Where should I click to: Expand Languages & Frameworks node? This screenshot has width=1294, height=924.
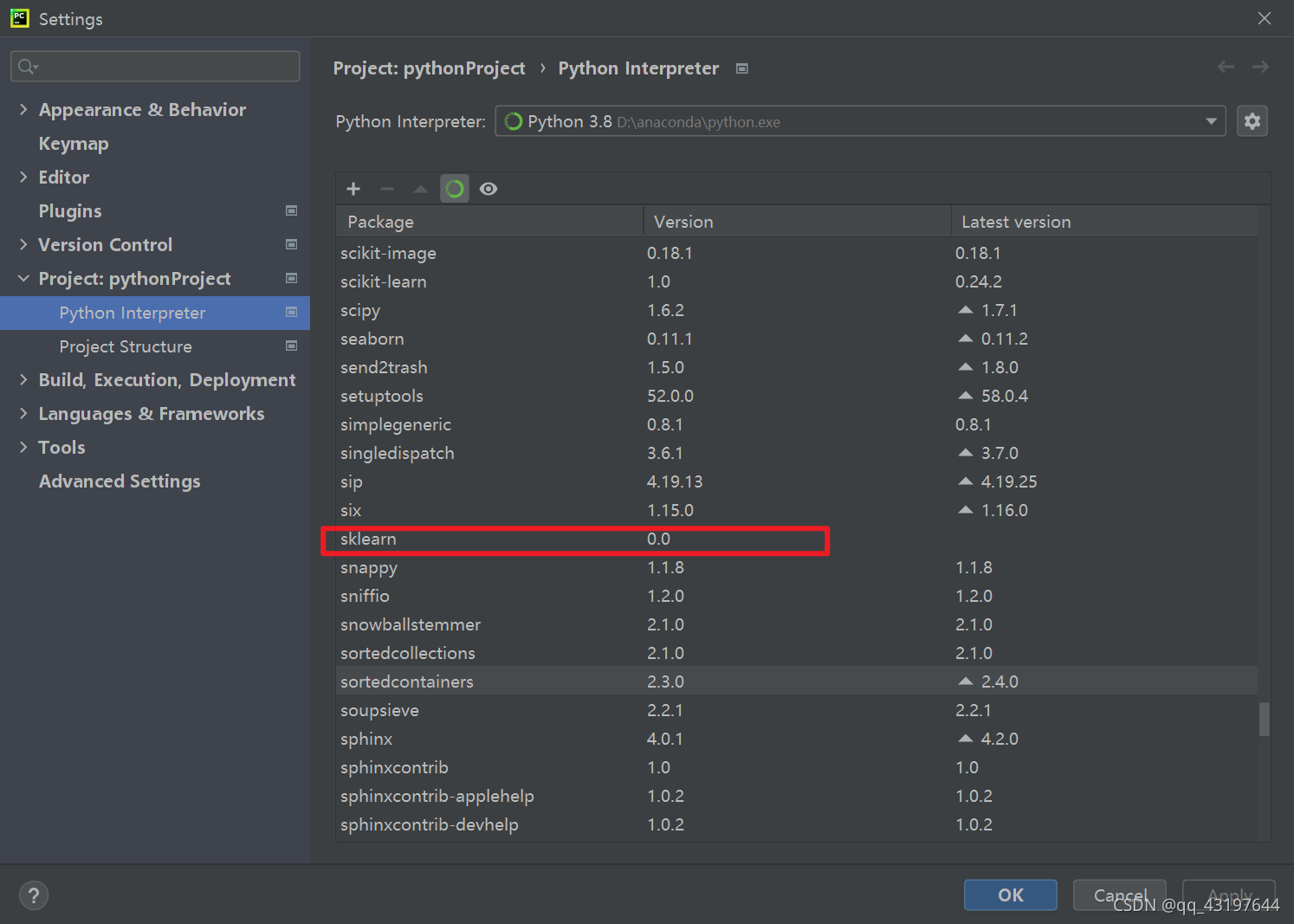click(x=23, y=413)
